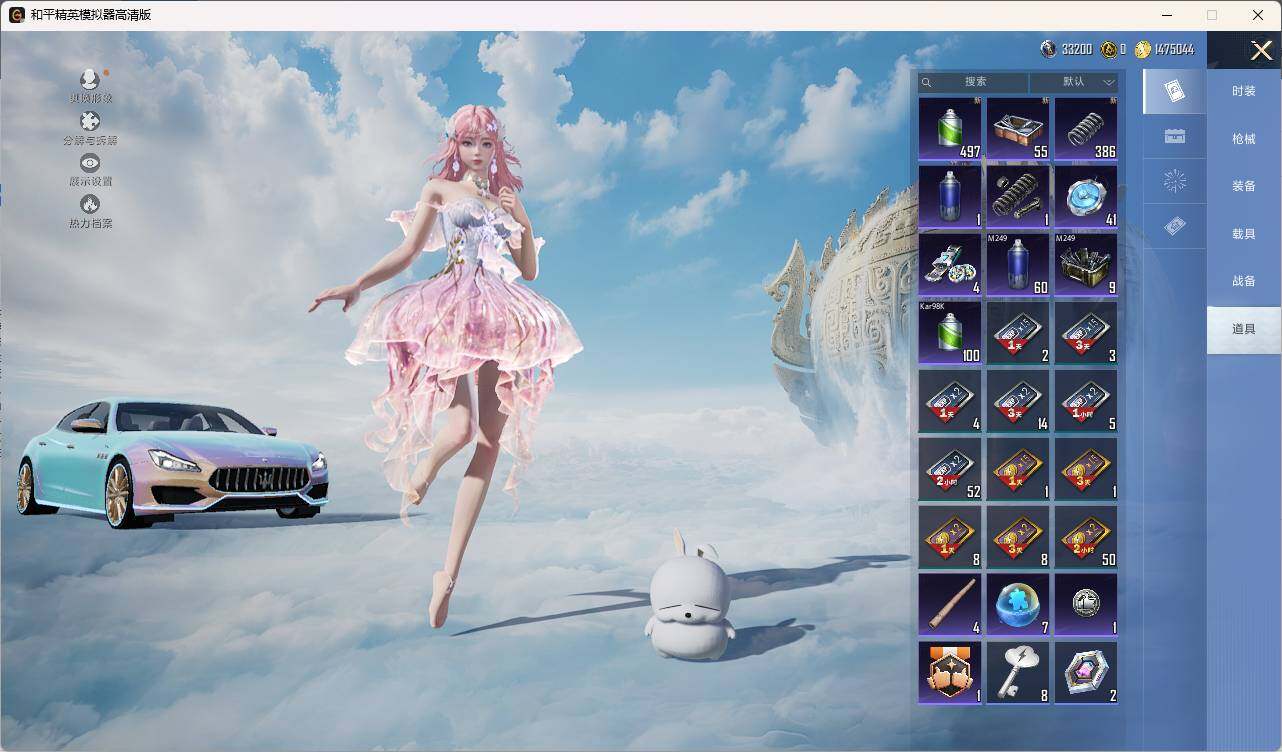Viewport: 1282px width, 752px height.
Task: Select the firework sparkle sub-category icon
Action: [1175, 182]
